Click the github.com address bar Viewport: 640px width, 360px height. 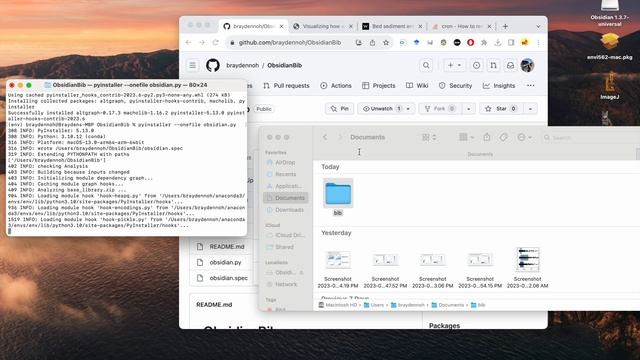[x=290, y=42]
